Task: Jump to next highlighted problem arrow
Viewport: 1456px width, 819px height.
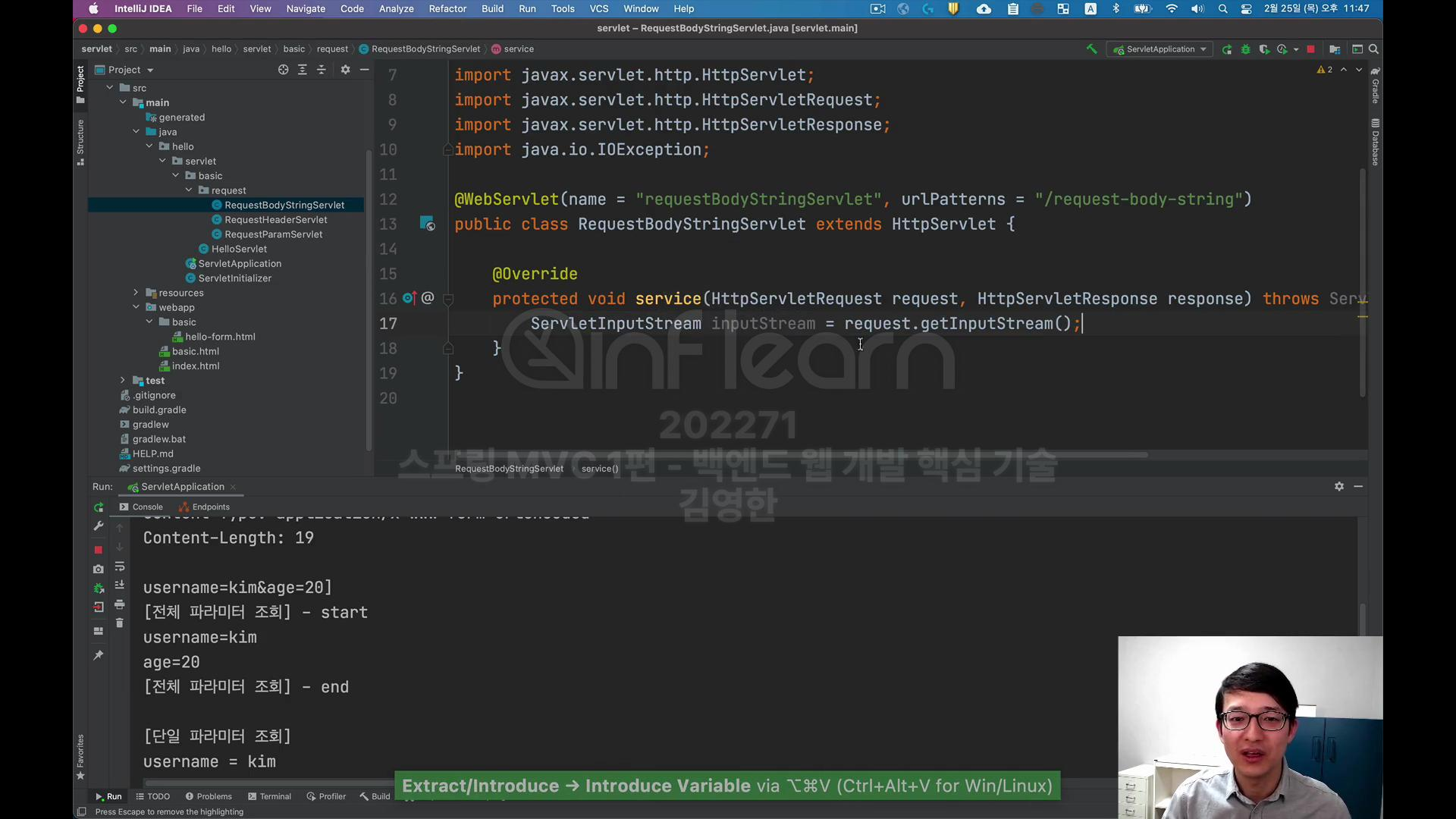Action: click(1359, 70)
